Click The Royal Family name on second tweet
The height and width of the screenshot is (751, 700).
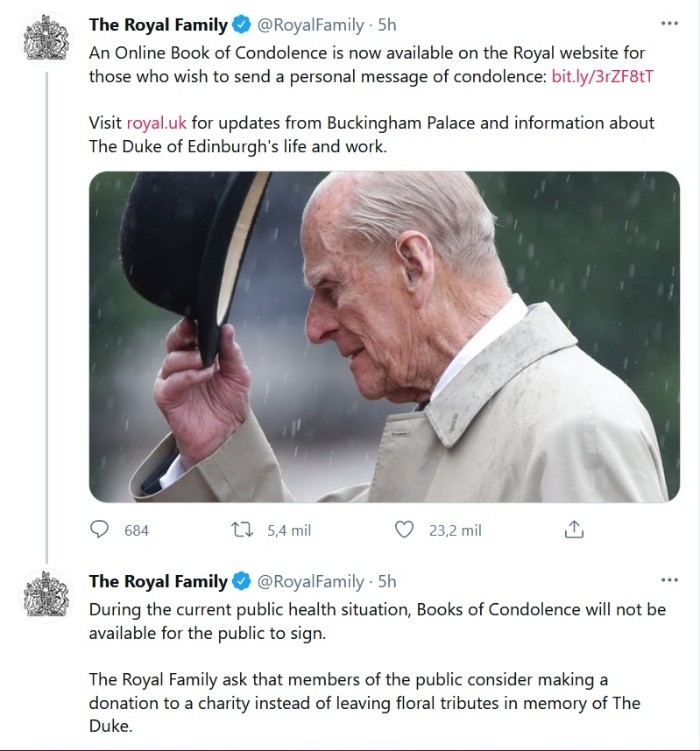tap(158, 581)
